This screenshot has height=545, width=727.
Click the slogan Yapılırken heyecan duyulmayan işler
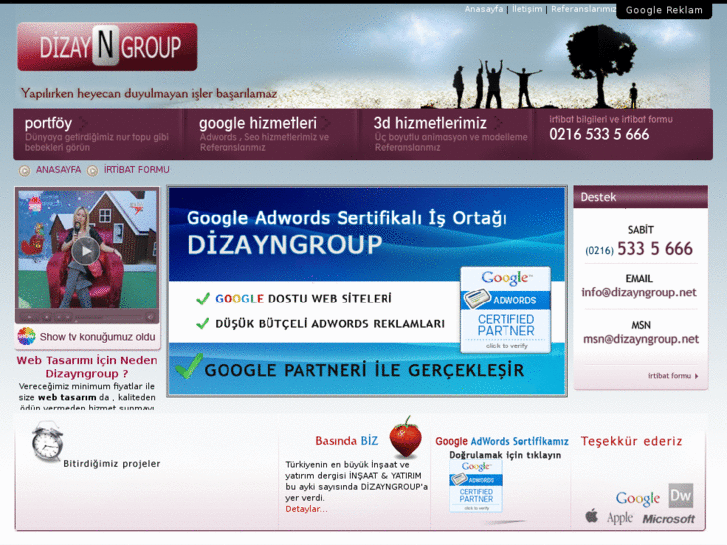149,94
